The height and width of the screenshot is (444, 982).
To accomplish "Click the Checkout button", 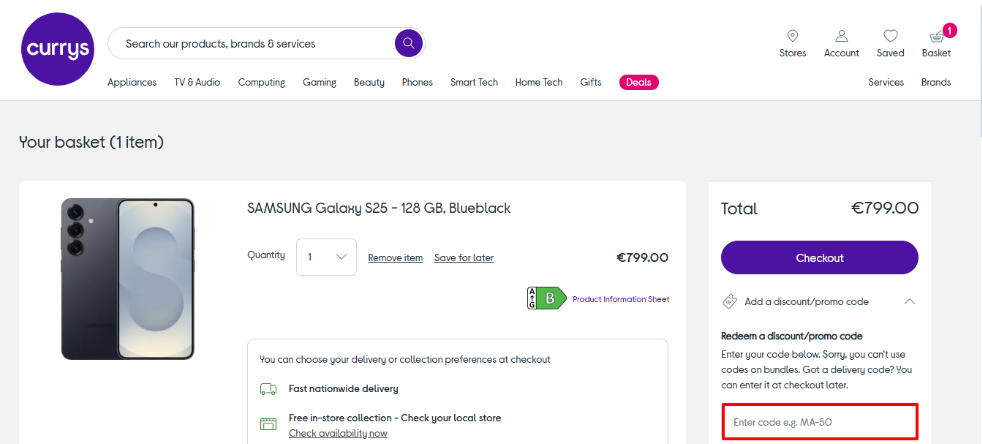I will (x=819, y=257).
